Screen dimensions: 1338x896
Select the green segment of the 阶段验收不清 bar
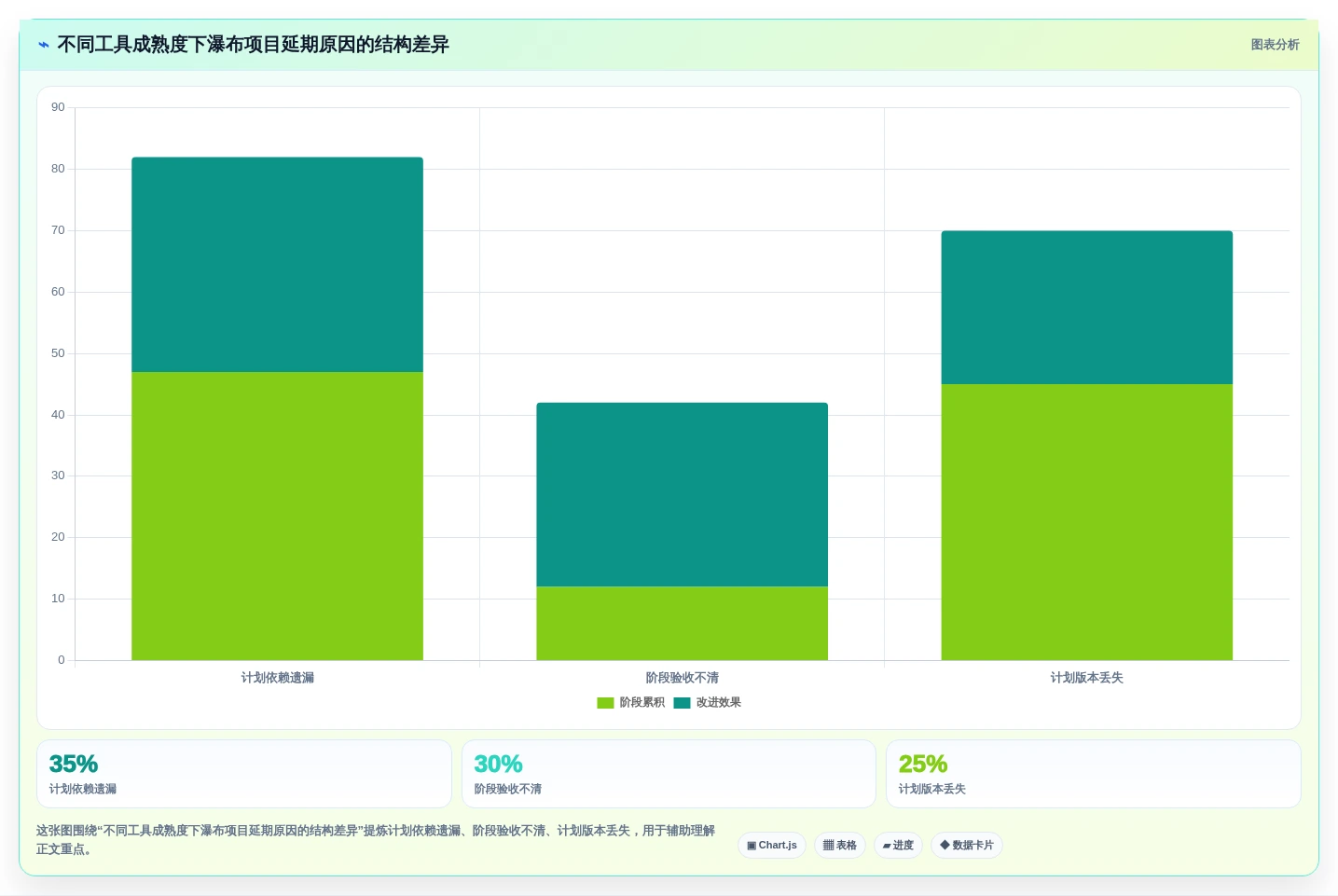[682, 624]
